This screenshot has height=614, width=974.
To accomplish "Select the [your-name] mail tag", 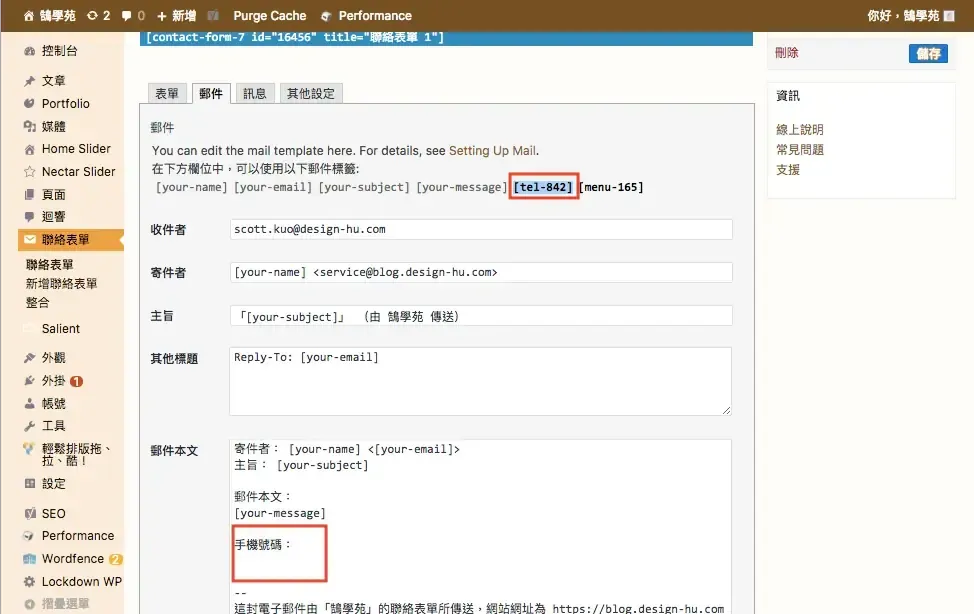I will (192, 187).
